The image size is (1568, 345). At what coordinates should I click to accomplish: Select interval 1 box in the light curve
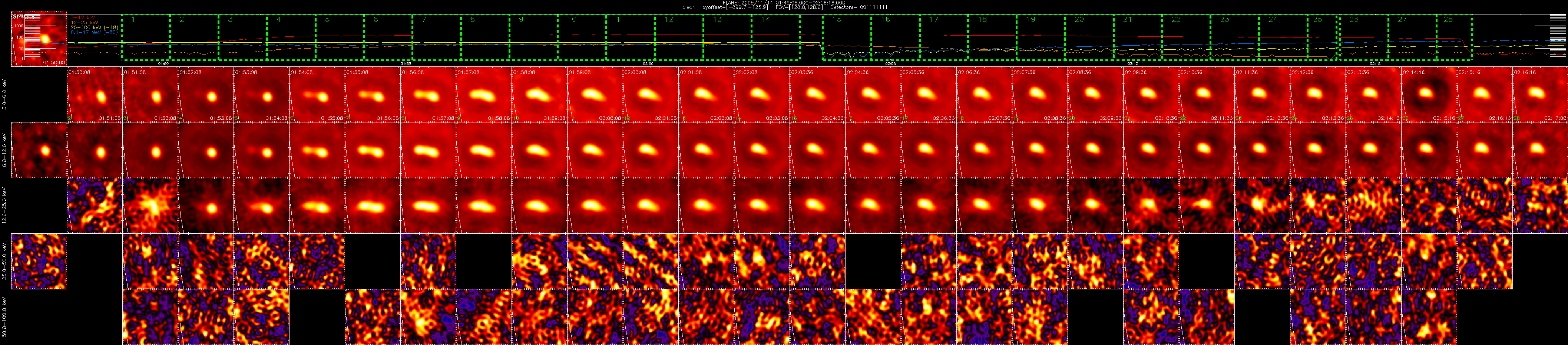[x=145, y=37]
